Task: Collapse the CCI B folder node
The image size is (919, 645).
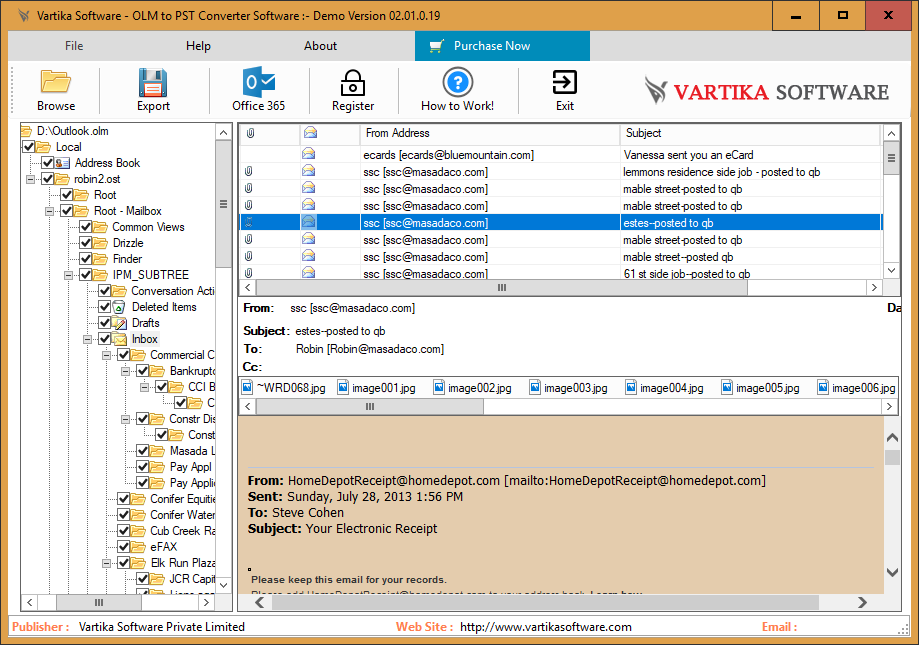Action: (144, 387)
